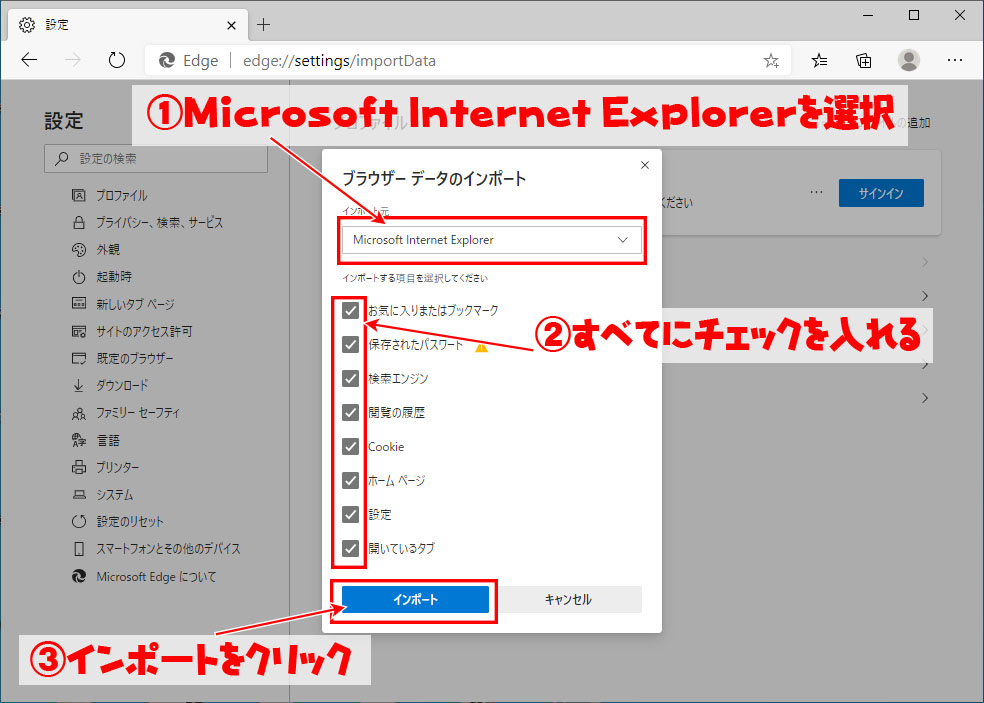Uncheck the 開いているタブ checkbox

[x=350, y=548]
